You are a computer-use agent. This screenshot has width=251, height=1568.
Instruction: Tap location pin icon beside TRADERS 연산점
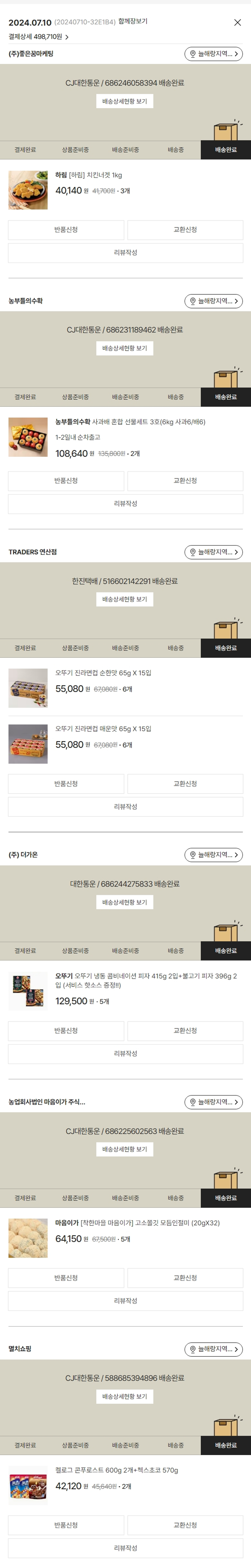tap(193, 552)
